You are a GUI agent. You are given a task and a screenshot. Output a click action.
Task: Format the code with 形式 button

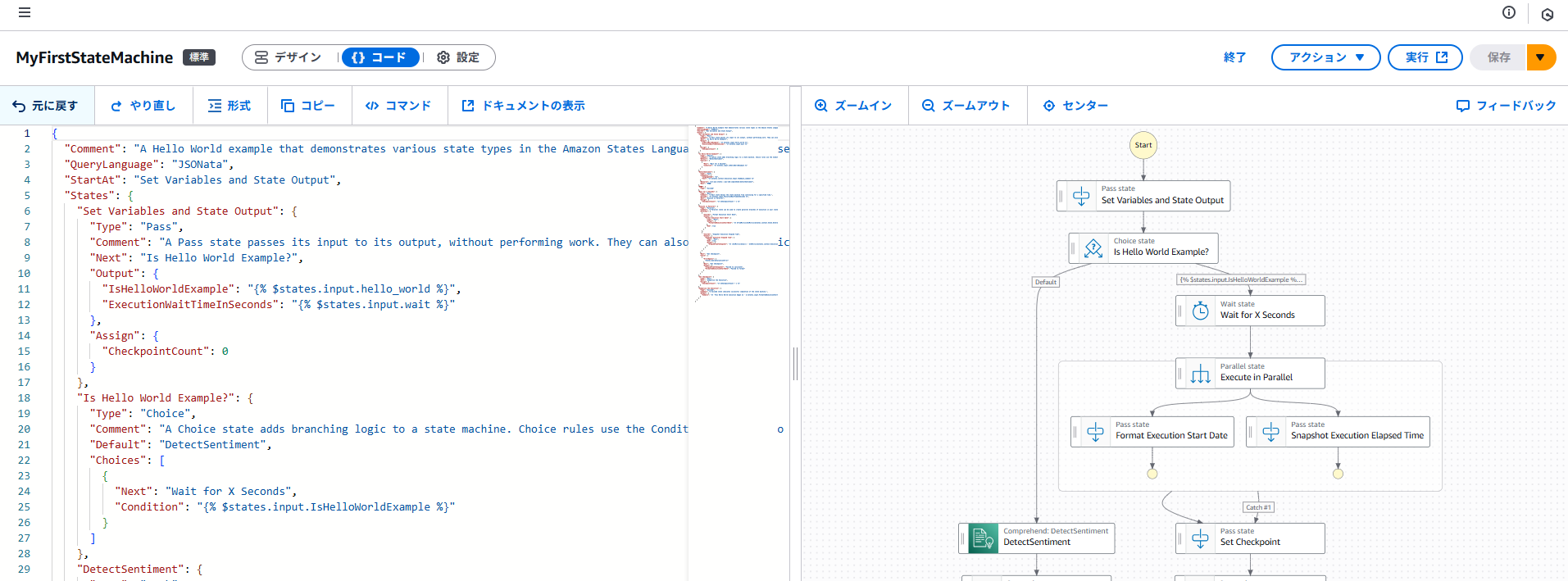[x=230, y=106]
